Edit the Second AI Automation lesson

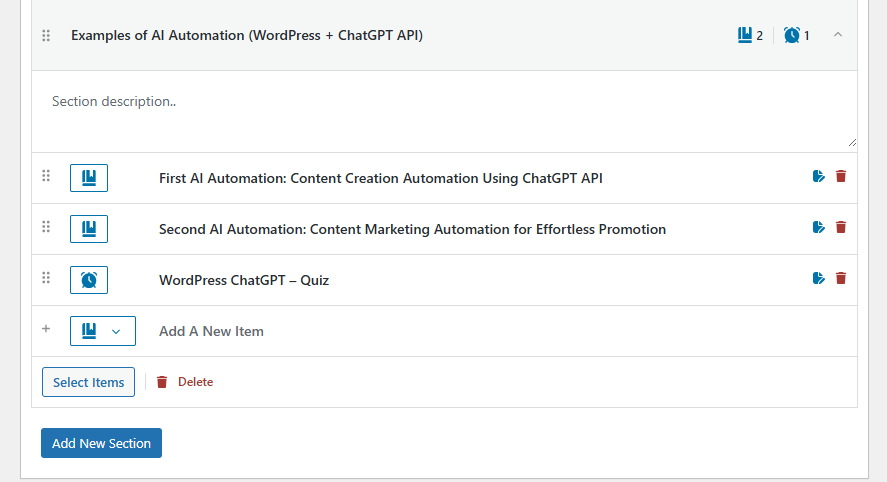(x=819, y=227)
